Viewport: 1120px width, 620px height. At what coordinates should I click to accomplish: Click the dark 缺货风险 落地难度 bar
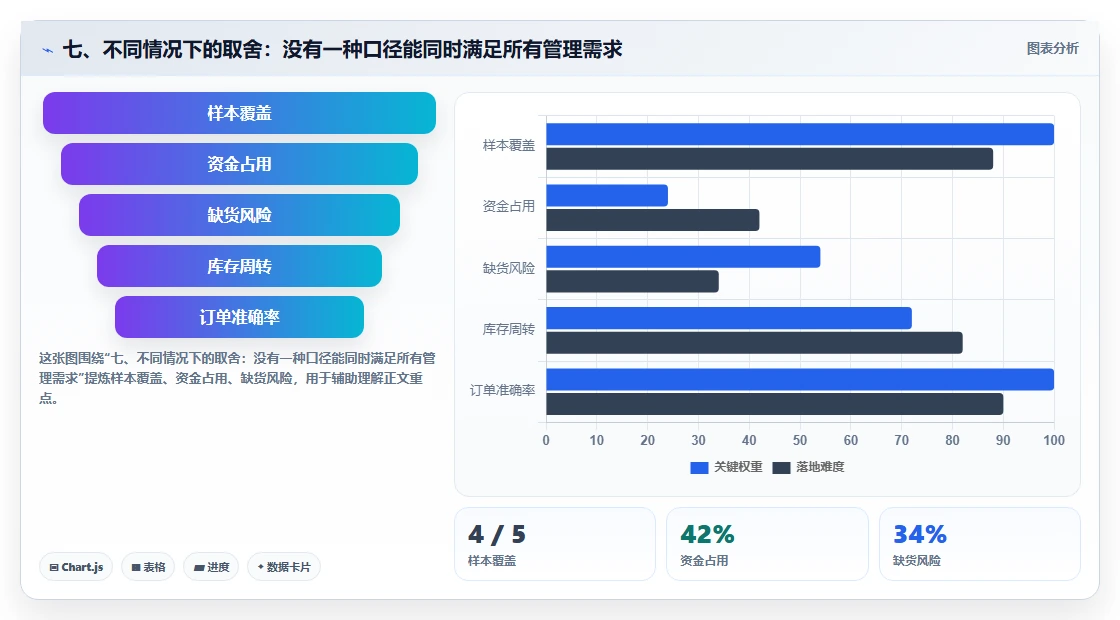click(632, 281)
